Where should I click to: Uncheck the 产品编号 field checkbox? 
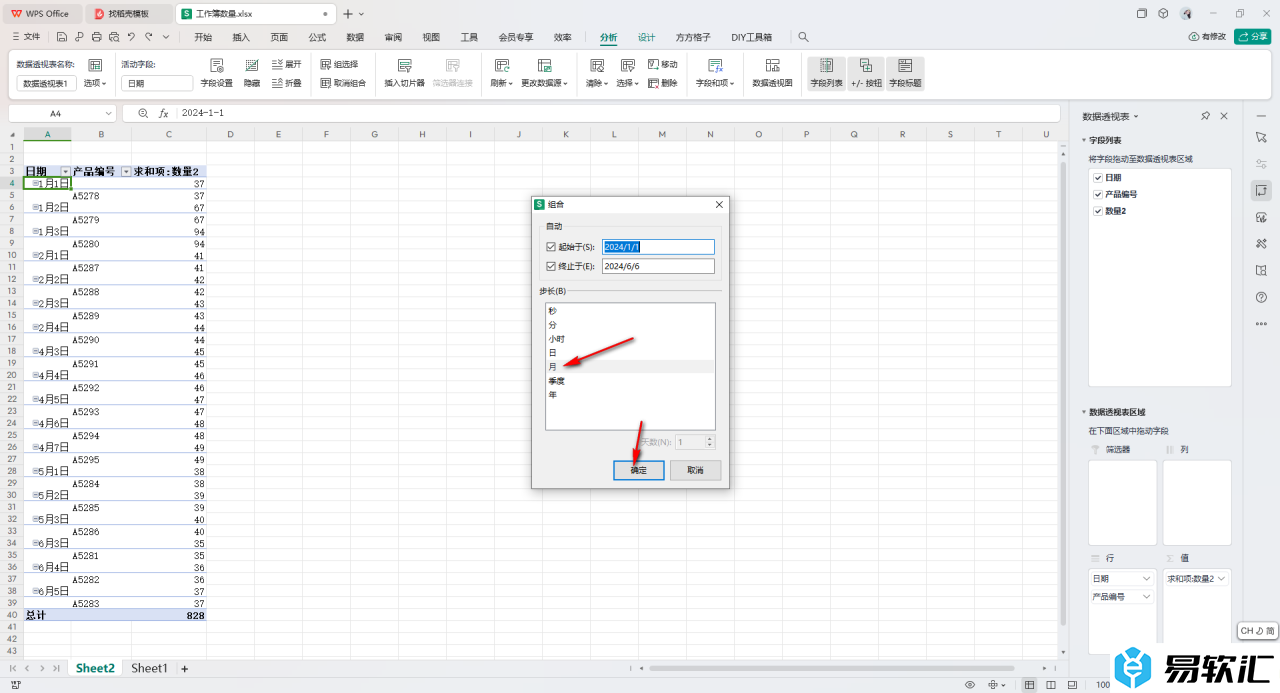pyautogui.click(x=1098, y=194)
